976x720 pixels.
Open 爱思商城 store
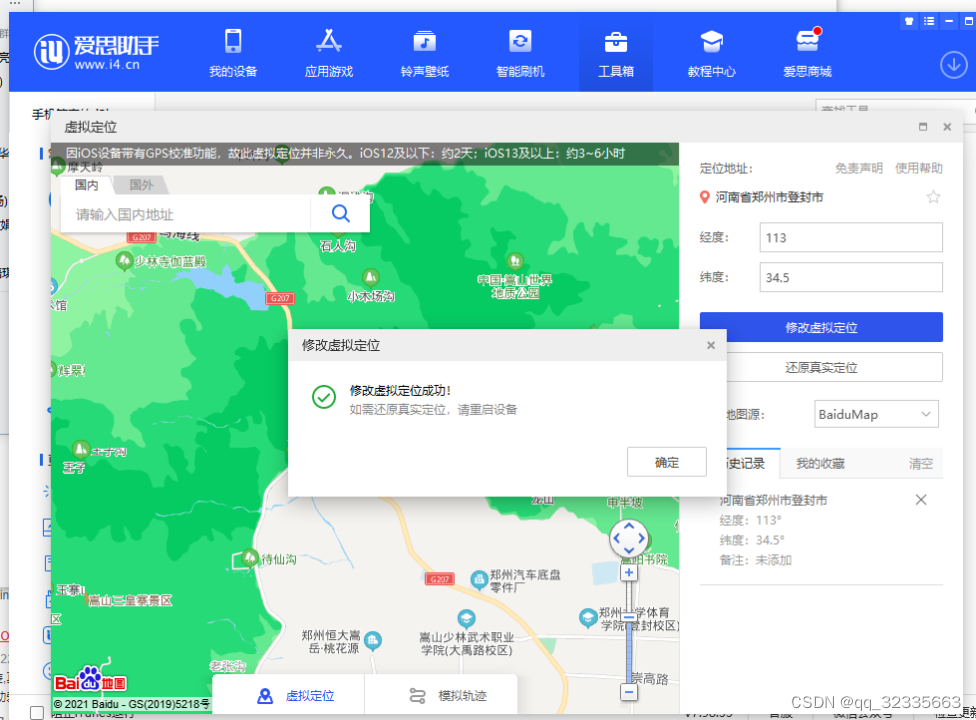pos(807,53)
